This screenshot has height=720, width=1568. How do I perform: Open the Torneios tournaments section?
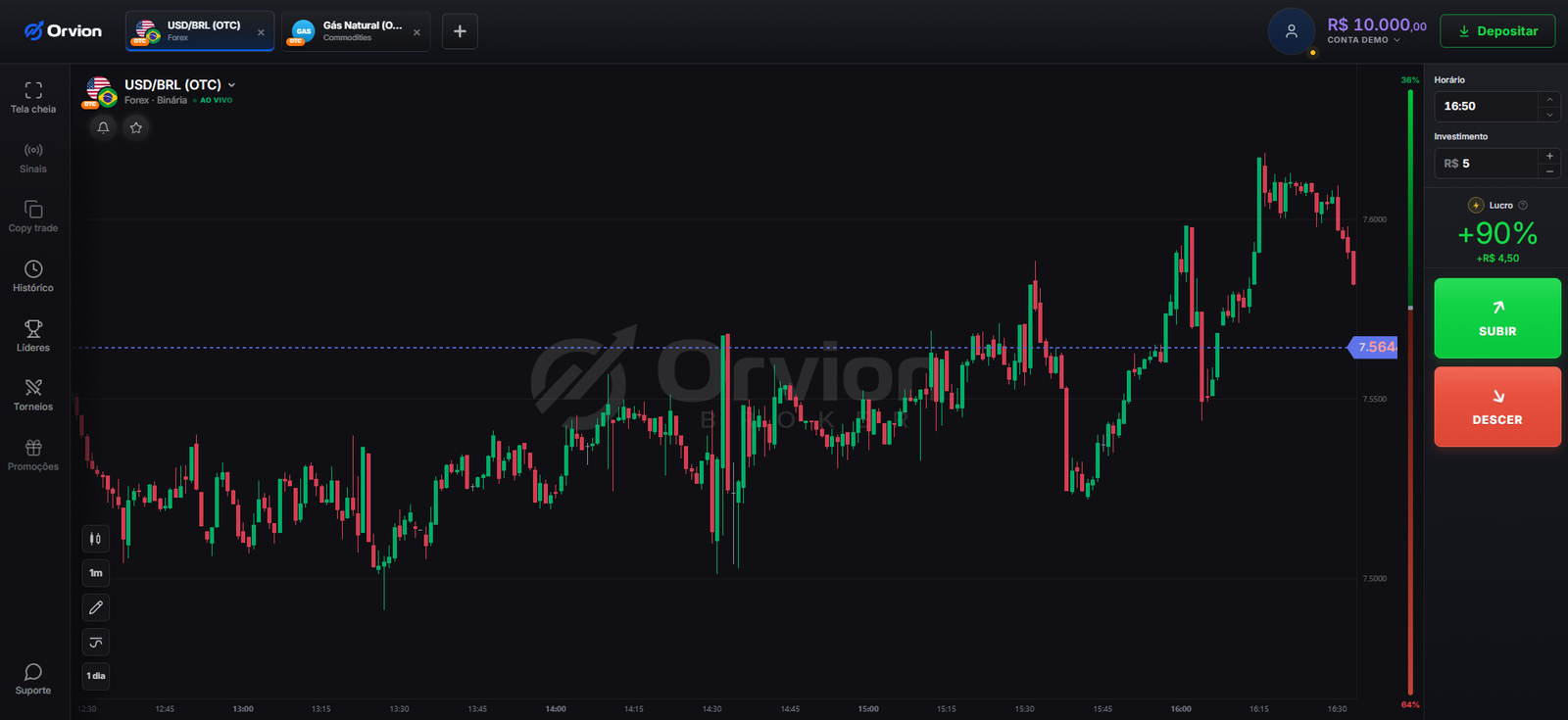[33, 395]
